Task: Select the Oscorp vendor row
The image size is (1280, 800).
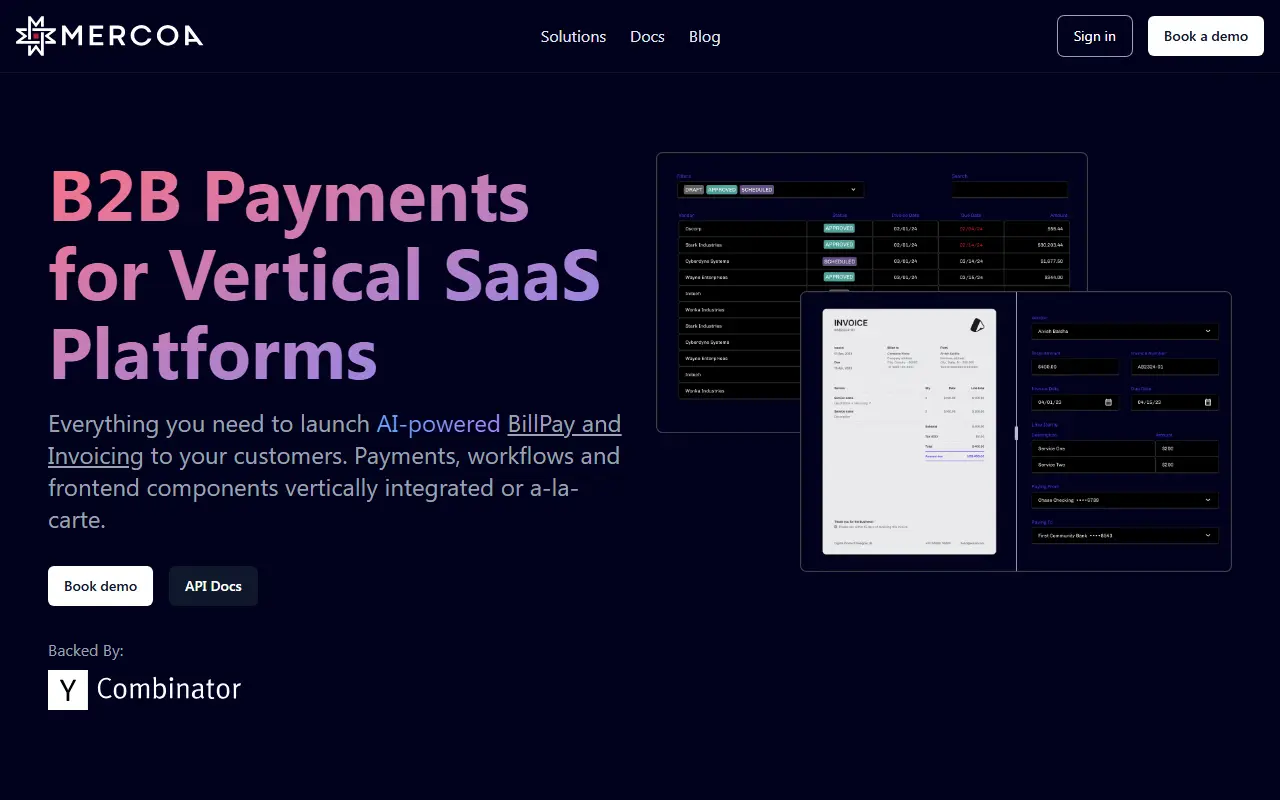Action: (874, 229)
